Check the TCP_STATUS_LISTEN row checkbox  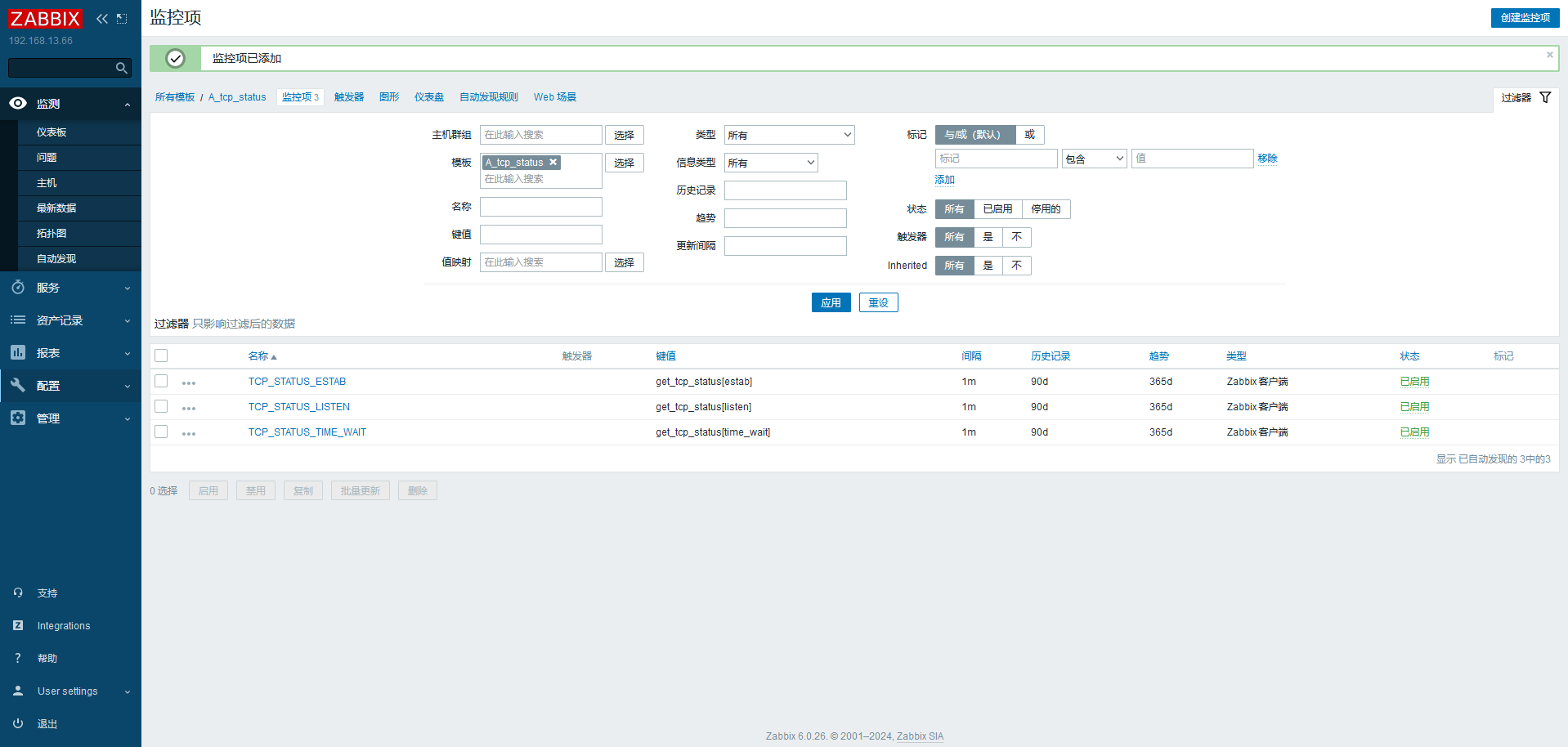coord(161,406)
